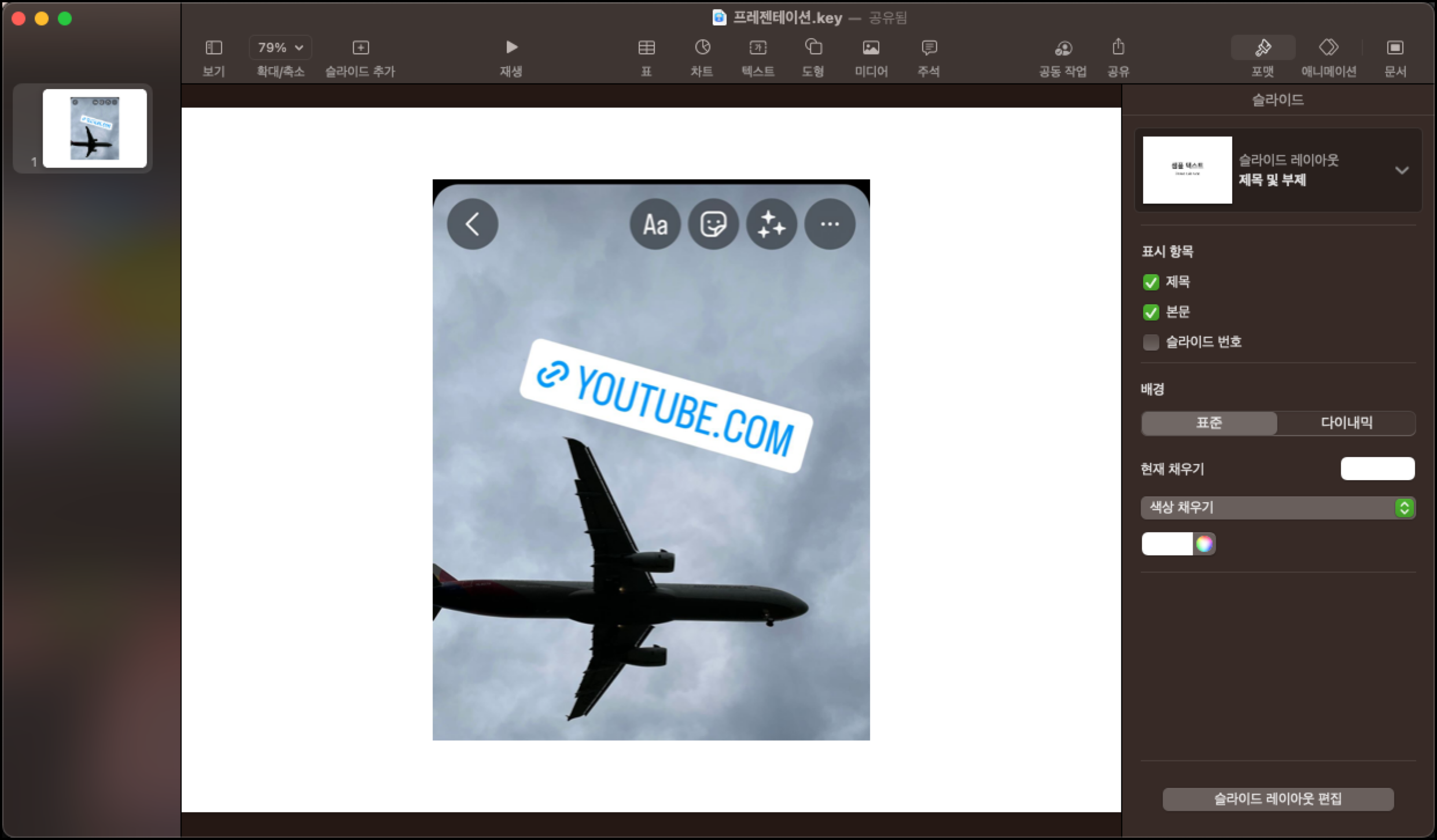Click the 프레젠테이션.key document title
This screenshot has height=840, width=1437.
(787, 18)
